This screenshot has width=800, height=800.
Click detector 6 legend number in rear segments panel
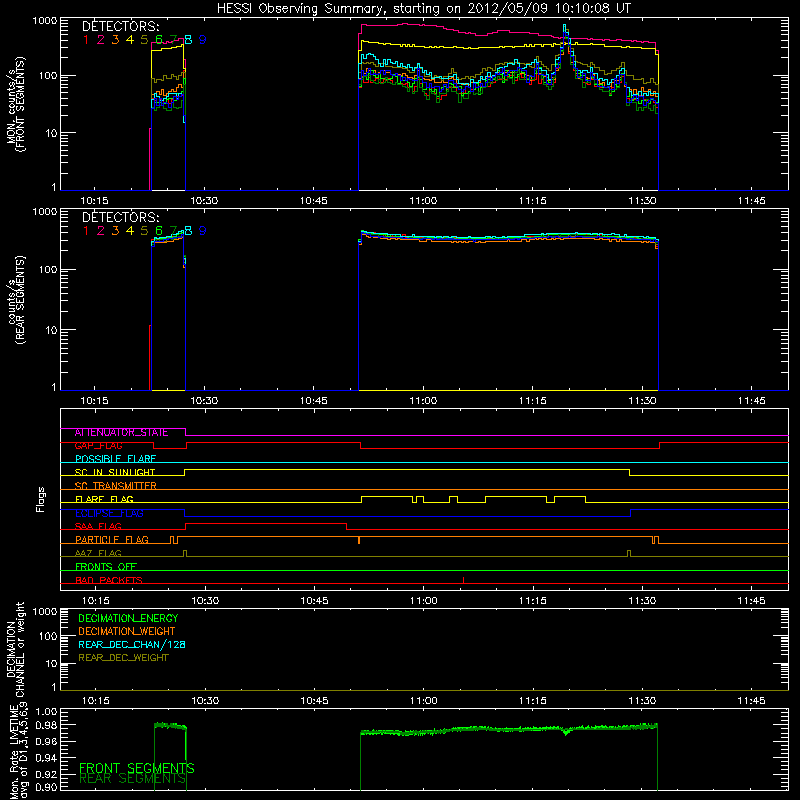pos(159,231)
